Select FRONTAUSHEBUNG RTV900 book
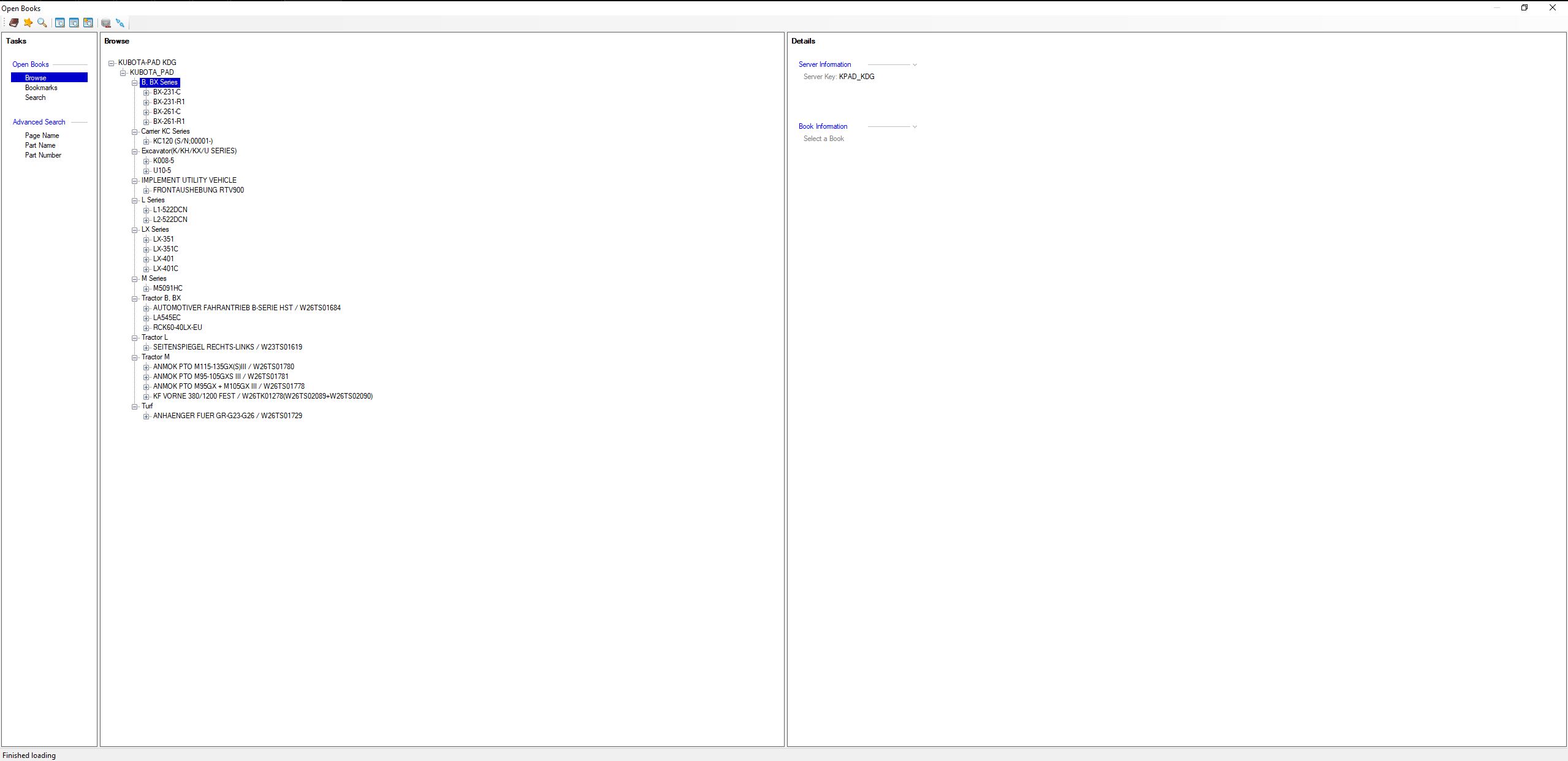 tap(199, 190)
